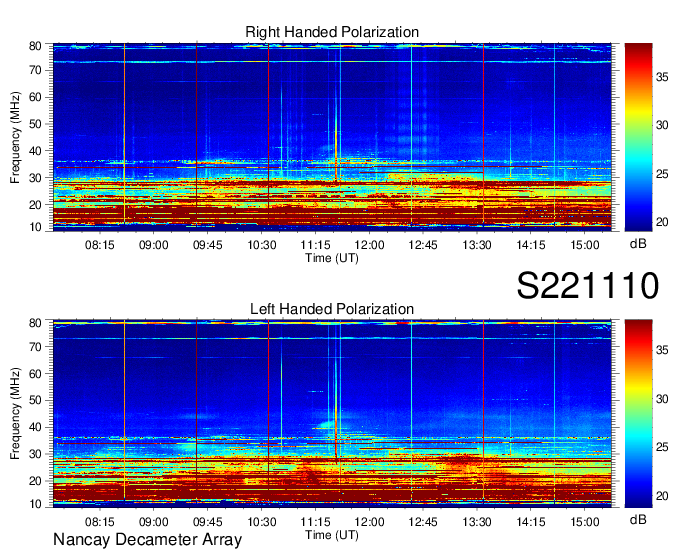Click 50 MHz tick on Right Handed plot axis
Screen dimensions: 680x552
[35, 124]
